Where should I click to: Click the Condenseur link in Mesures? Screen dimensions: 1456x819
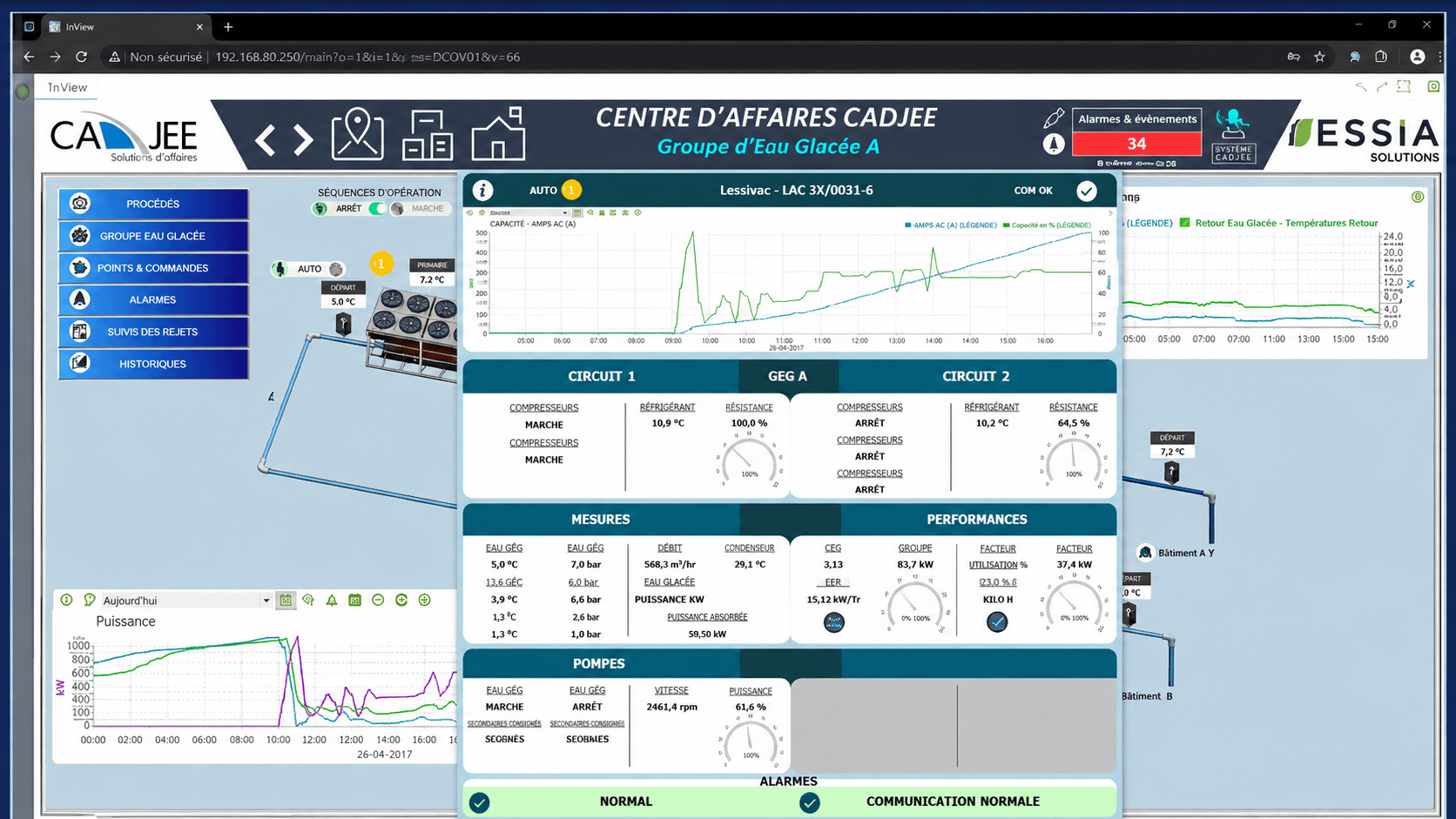click(750, 548)
